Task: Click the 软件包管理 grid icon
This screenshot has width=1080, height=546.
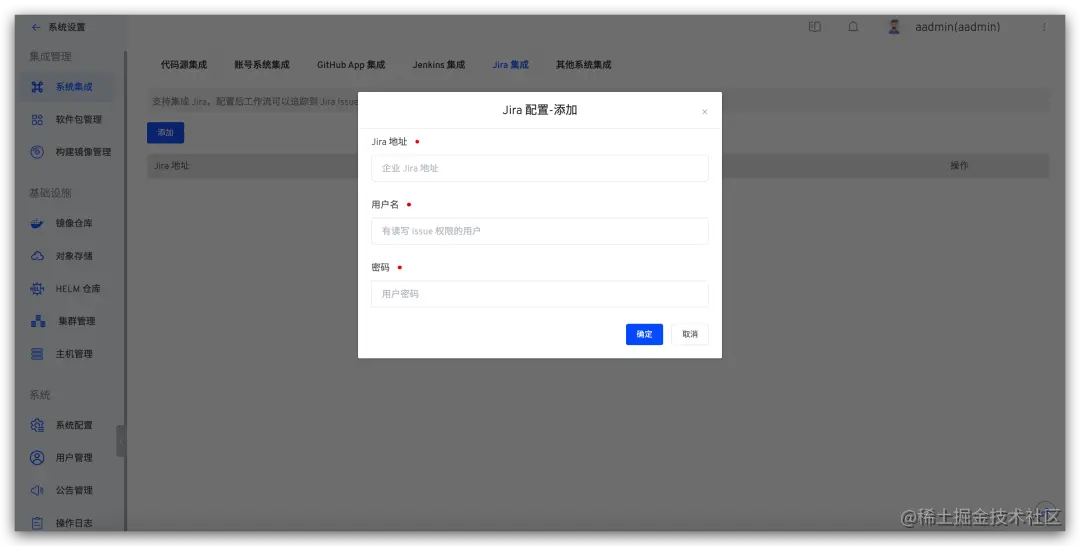Action: point(37,120)
